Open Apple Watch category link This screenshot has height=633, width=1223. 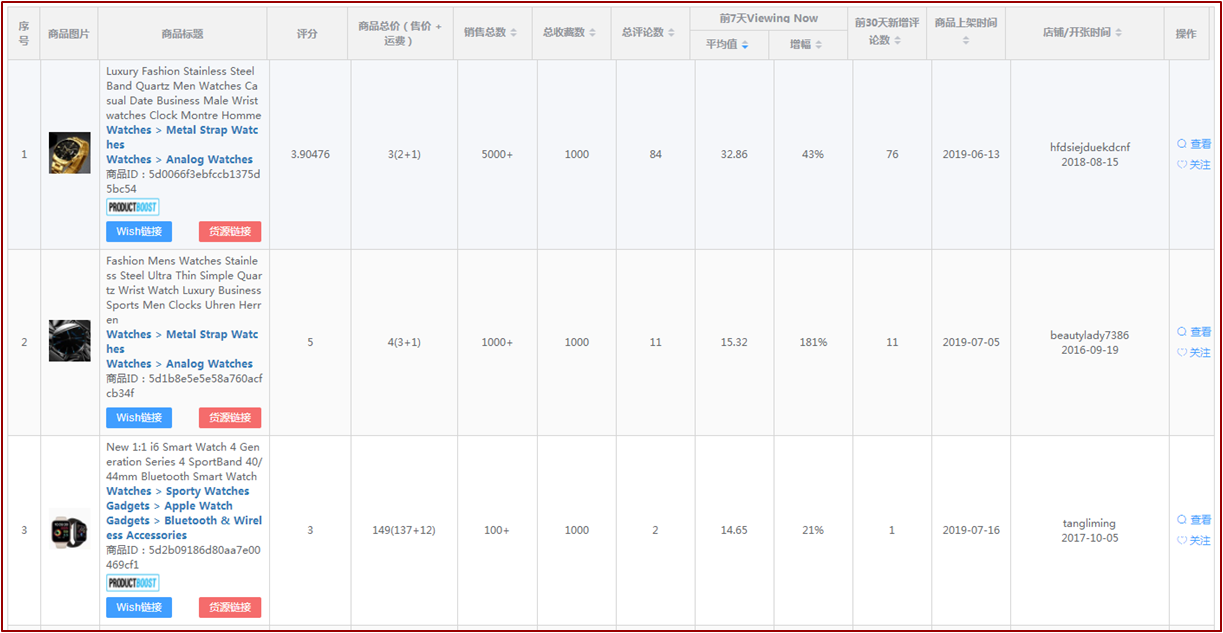click(198, 506)
